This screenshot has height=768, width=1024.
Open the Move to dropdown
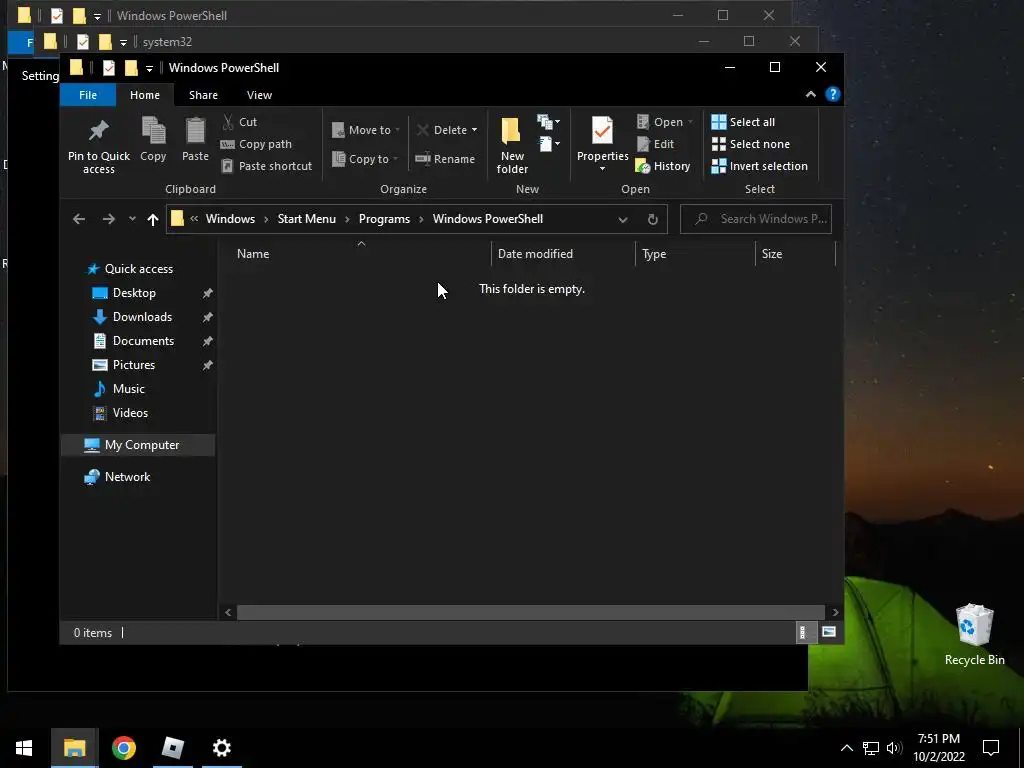click(x=366, y=130)
